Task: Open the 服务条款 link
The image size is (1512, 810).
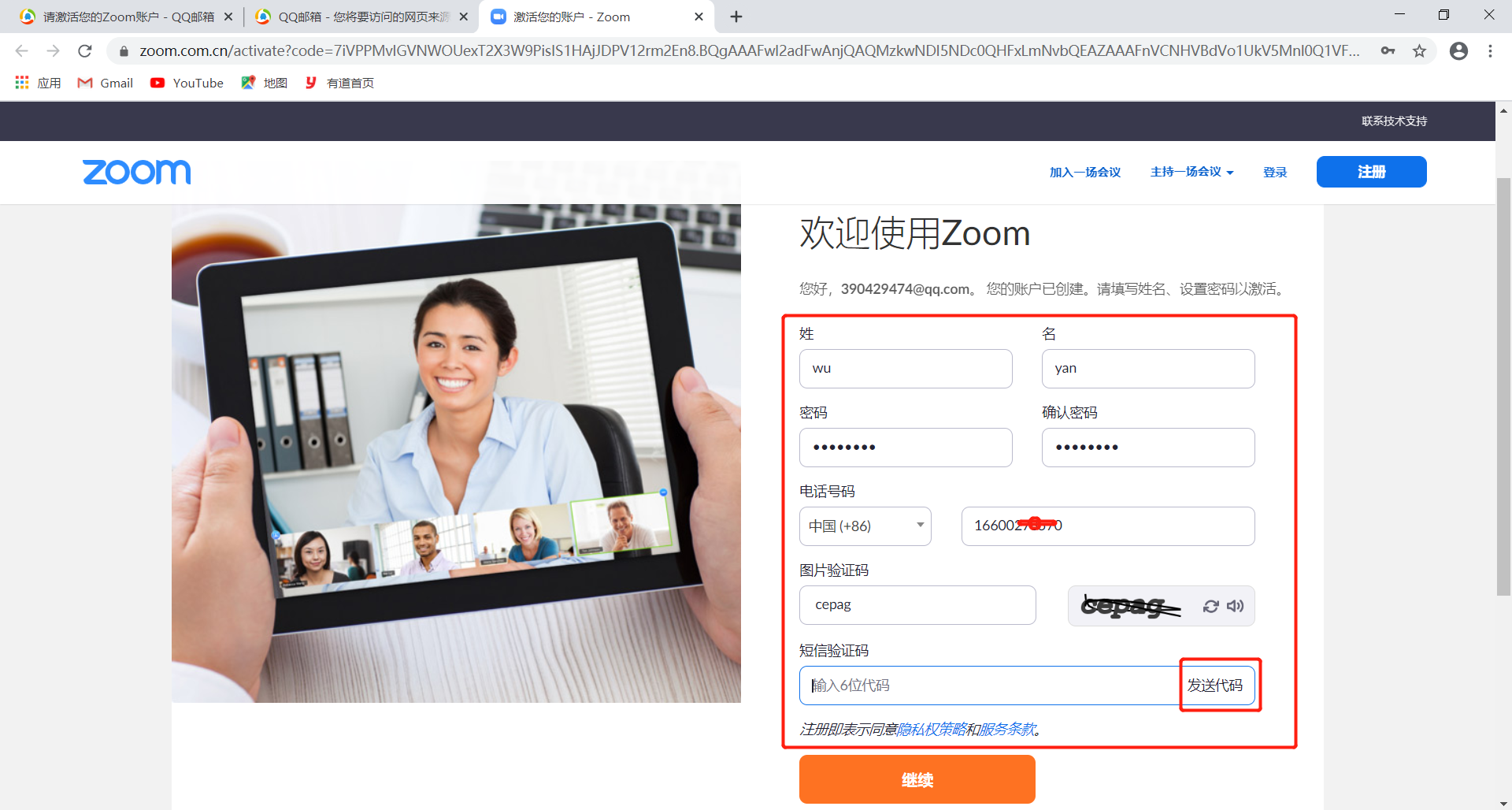Action: [x=1007, y=730]
